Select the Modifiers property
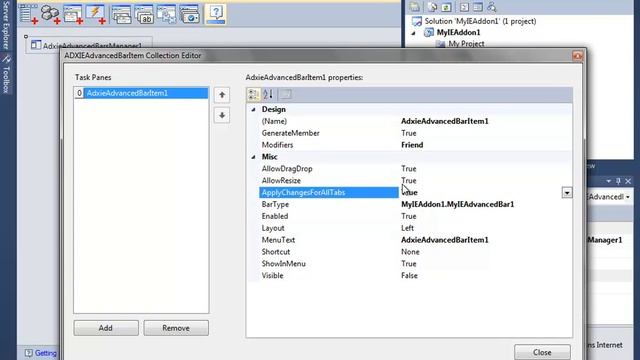Image resolution: width=640 pixels, height=360 pixels. tap(278, 145)
